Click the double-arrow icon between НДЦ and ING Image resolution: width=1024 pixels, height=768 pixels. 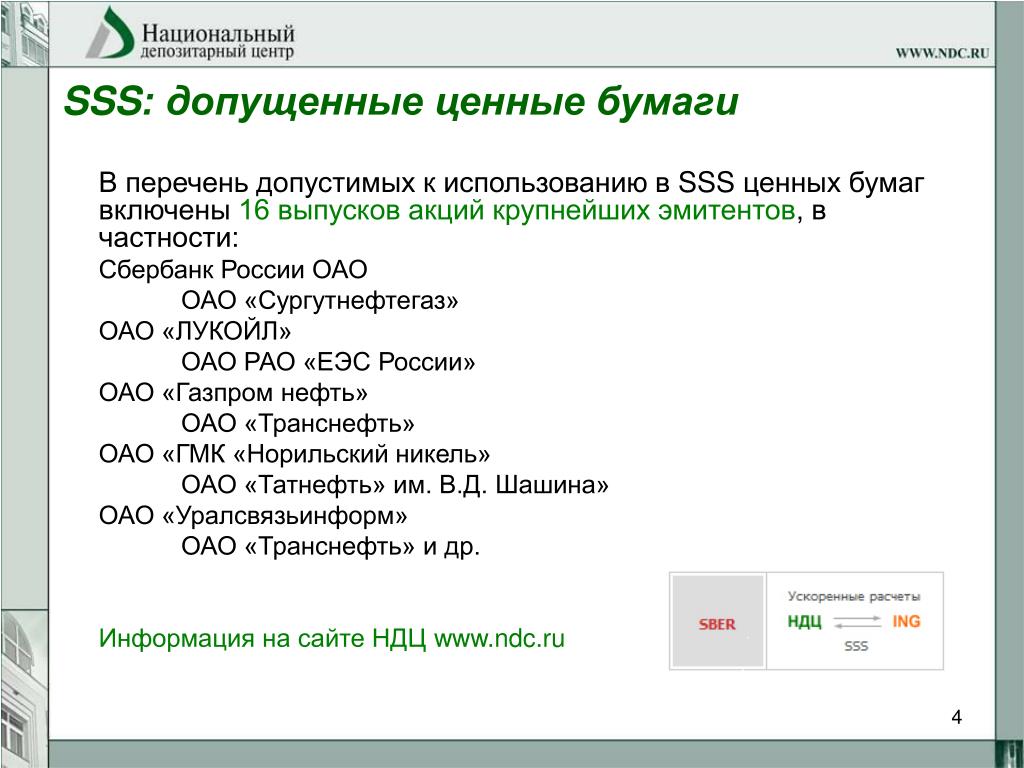[857, 622]
